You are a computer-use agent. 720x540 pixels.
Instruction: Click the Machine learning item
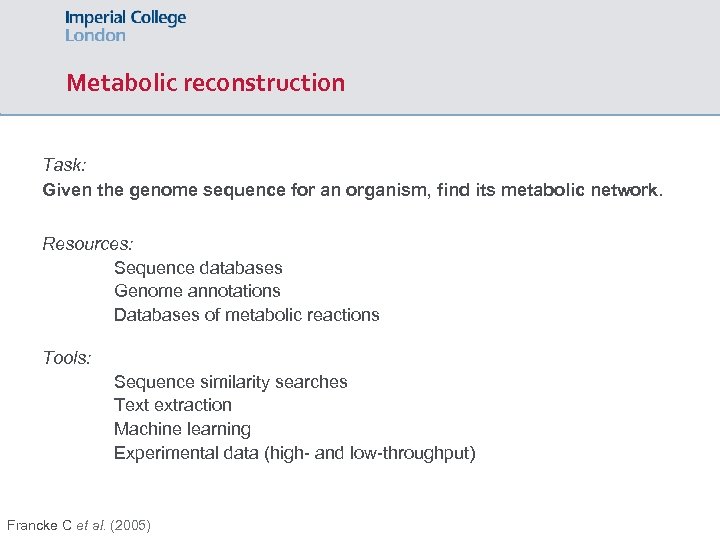[182, 429]
